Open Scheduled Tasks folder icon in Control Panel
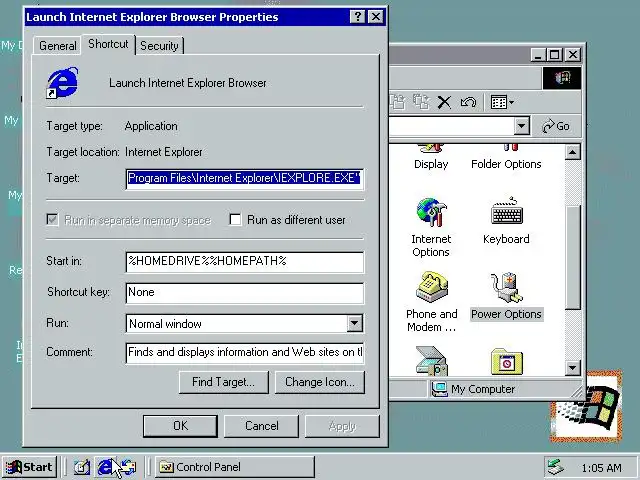The width and height of the screenshot is (640, 480). click(x=507, y=362)
